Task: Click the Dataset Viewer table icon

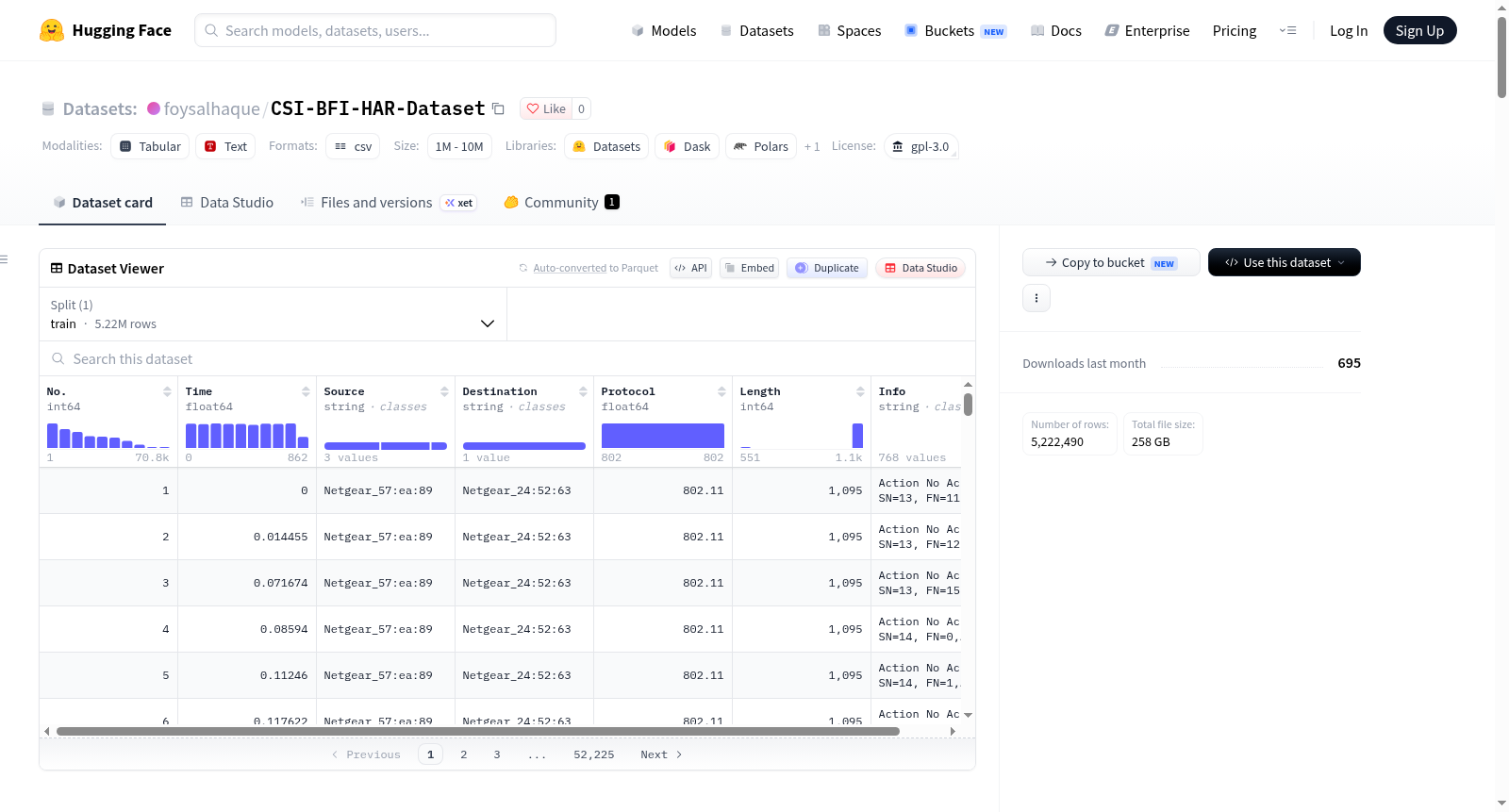Action: pyautogui.click(x=57, y=269)
